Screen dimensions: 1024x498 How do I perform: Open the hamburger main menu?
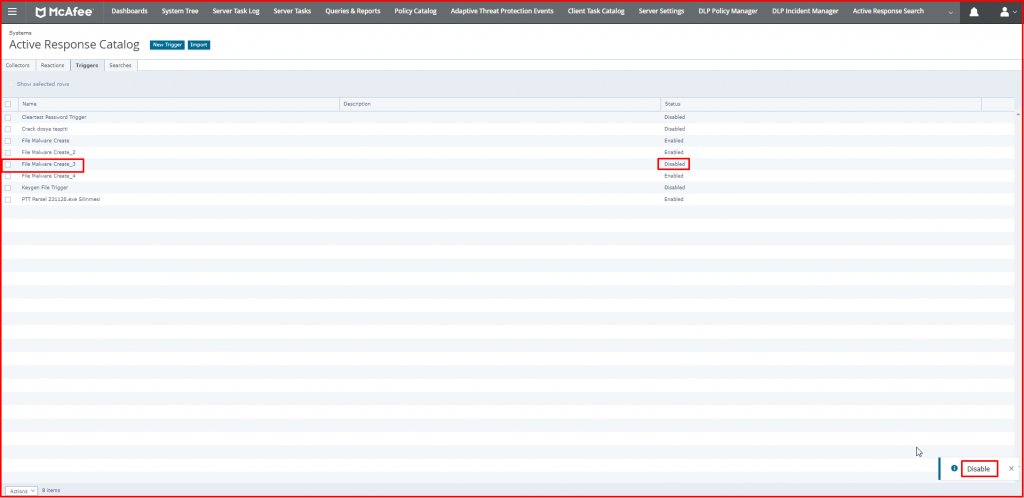click(x=12, y=12)
